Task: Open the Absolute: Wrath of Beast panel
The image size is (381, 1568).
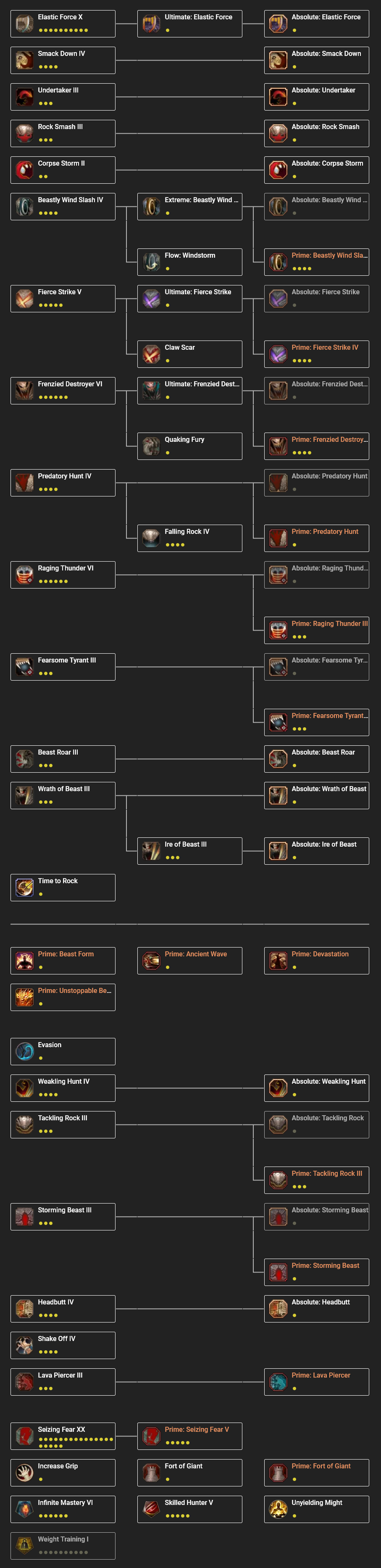Action: (x=316, y=795)
